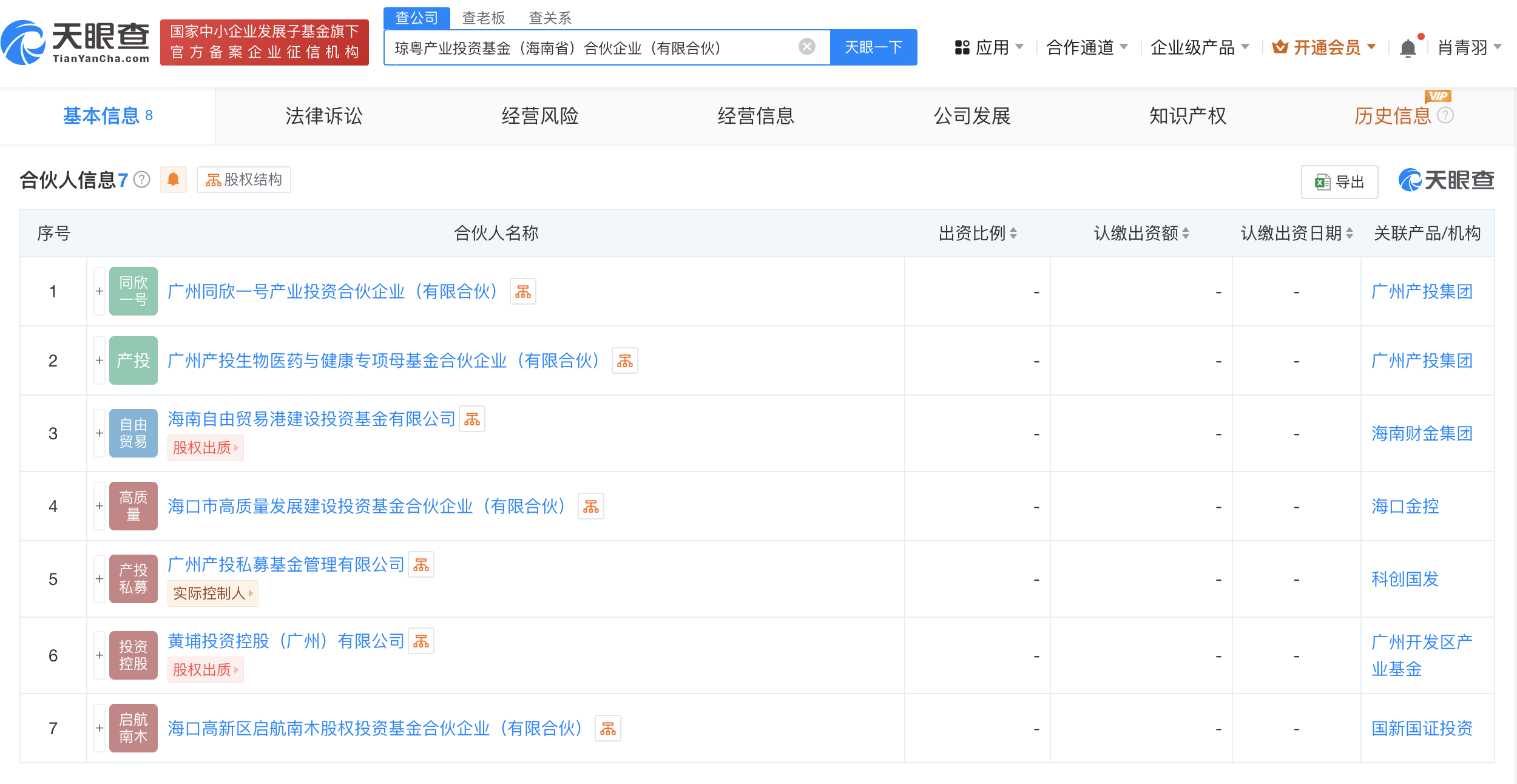This screenshot has height=784, width=1517.
Task: Expand row 1 with plus button
Action: 100,292
